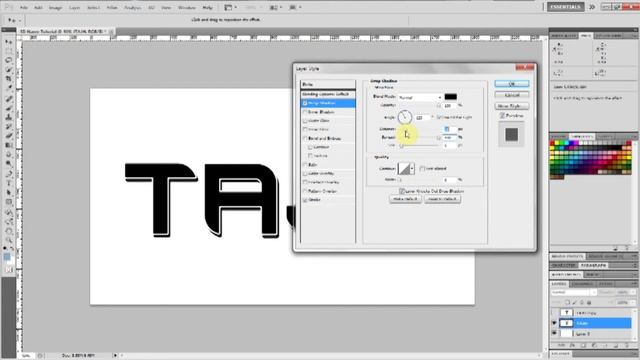Enable the Bevel and Emboss checkbox
Image resolution: width=640 pixels, height=360 pixels.
305,138
